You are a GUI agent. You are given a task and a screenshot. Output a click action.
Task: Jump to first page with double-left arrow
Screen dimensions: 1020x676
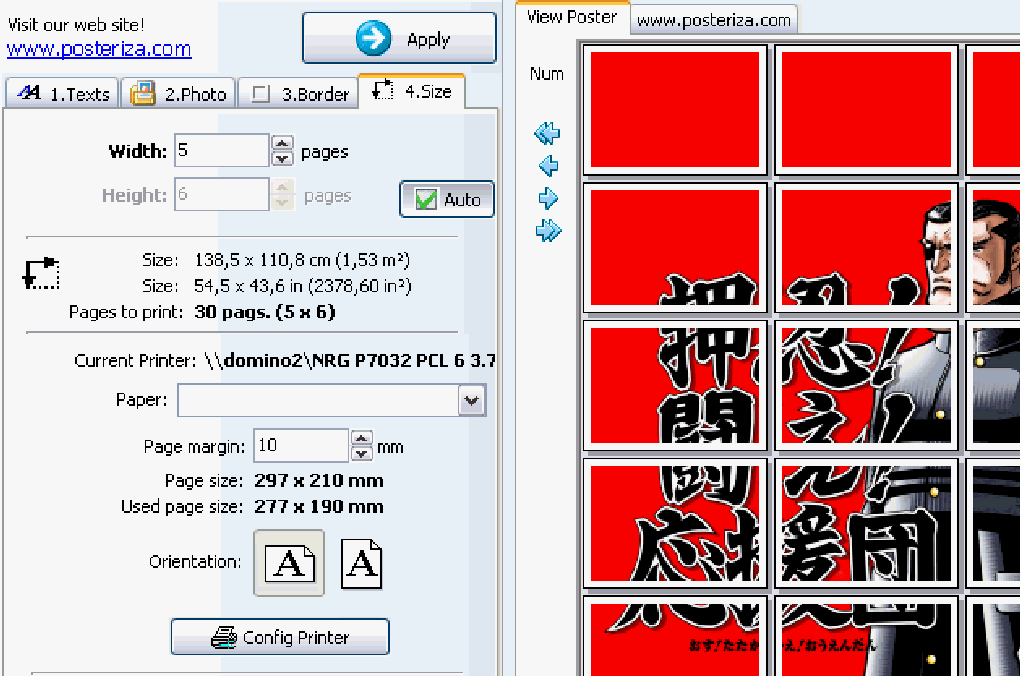pos(547,133)
